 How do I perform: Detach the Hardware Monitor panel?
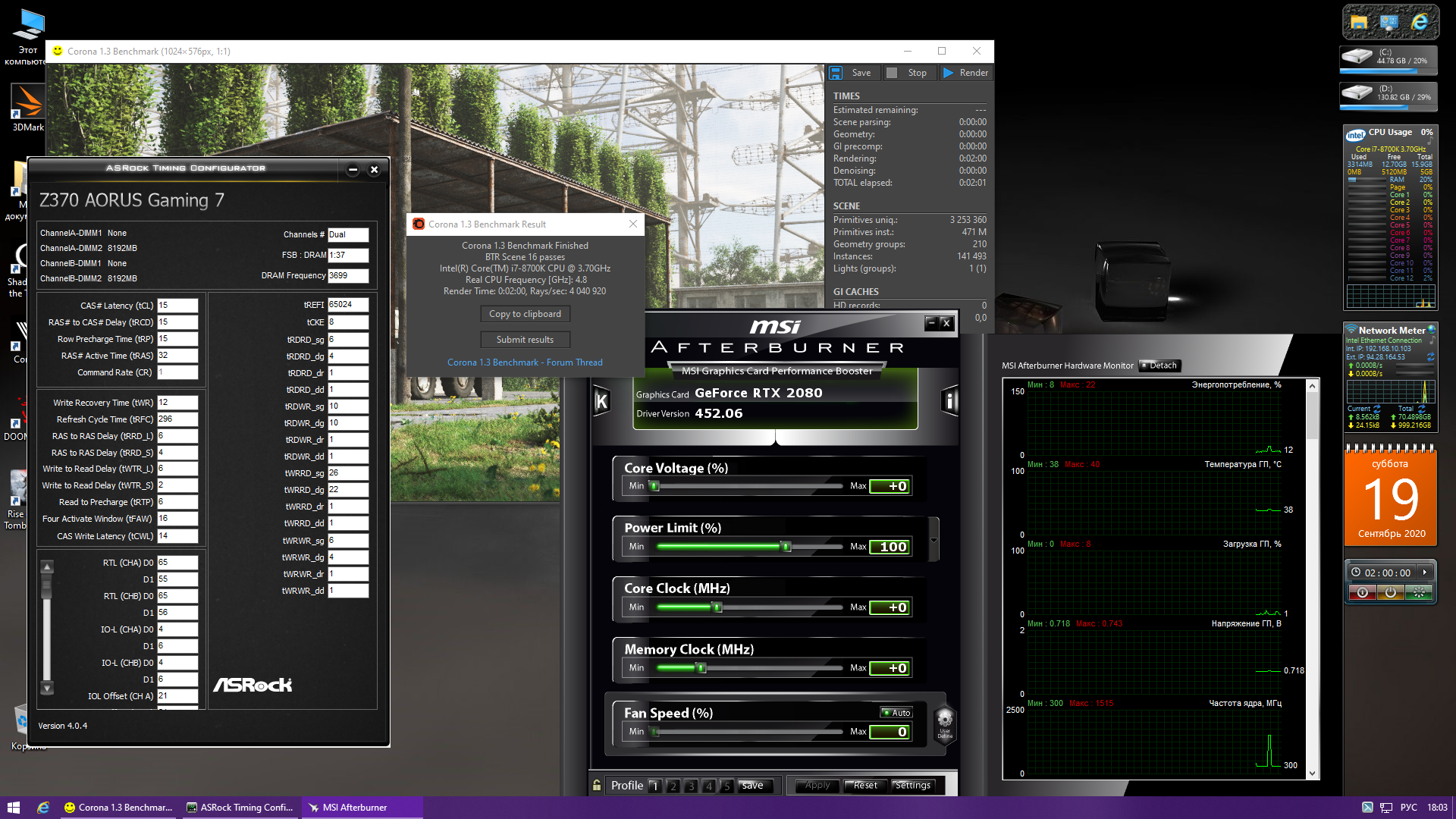[x=1159, y=366]
